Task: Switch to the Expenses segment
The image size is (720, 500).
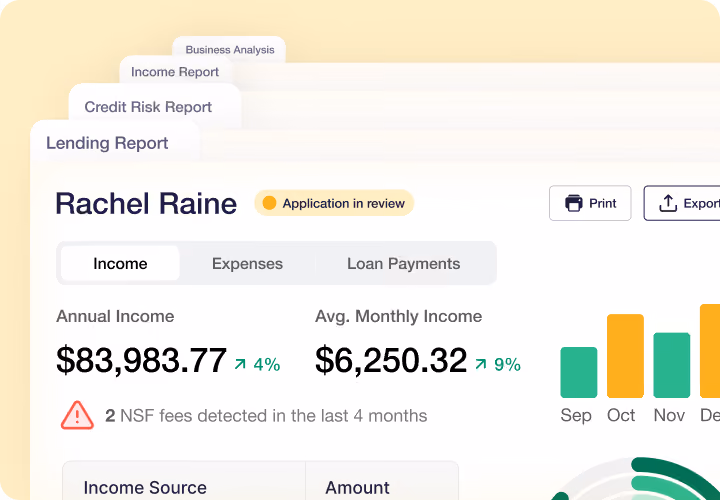Action: 247,264
